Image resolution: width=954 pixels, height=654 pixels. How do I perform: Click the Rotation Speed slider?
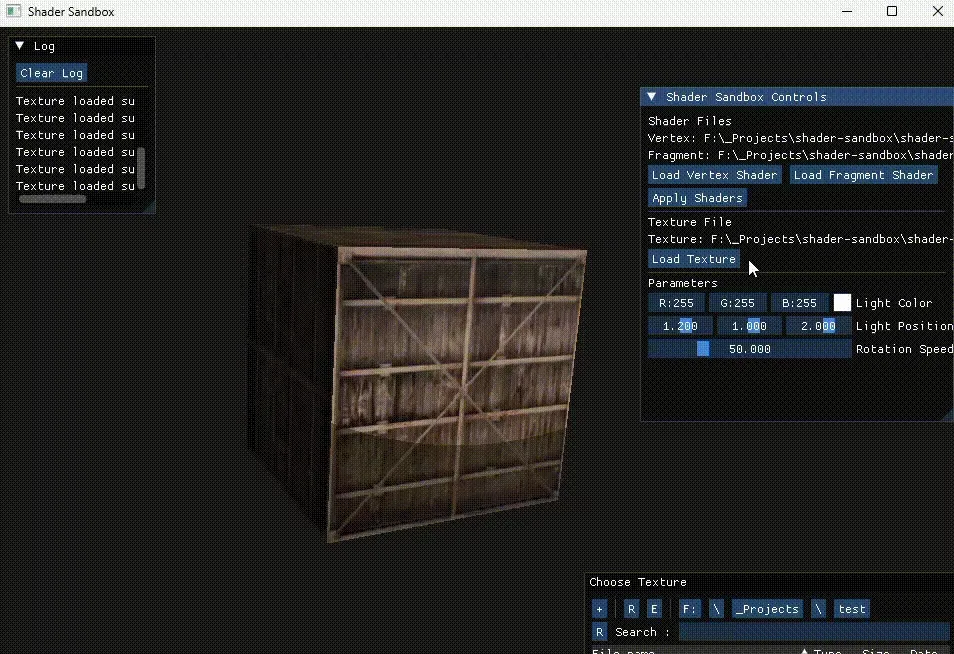click(748, 349)
